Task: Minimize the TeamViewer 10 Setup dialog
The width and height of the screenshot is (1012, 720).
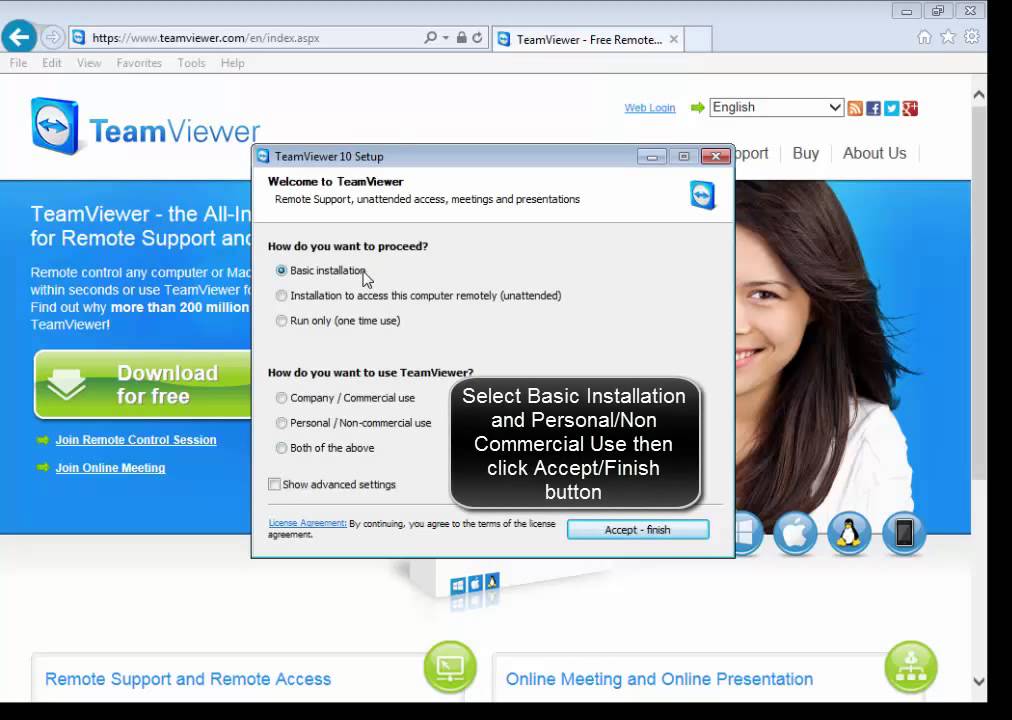Action: [652, 157]
